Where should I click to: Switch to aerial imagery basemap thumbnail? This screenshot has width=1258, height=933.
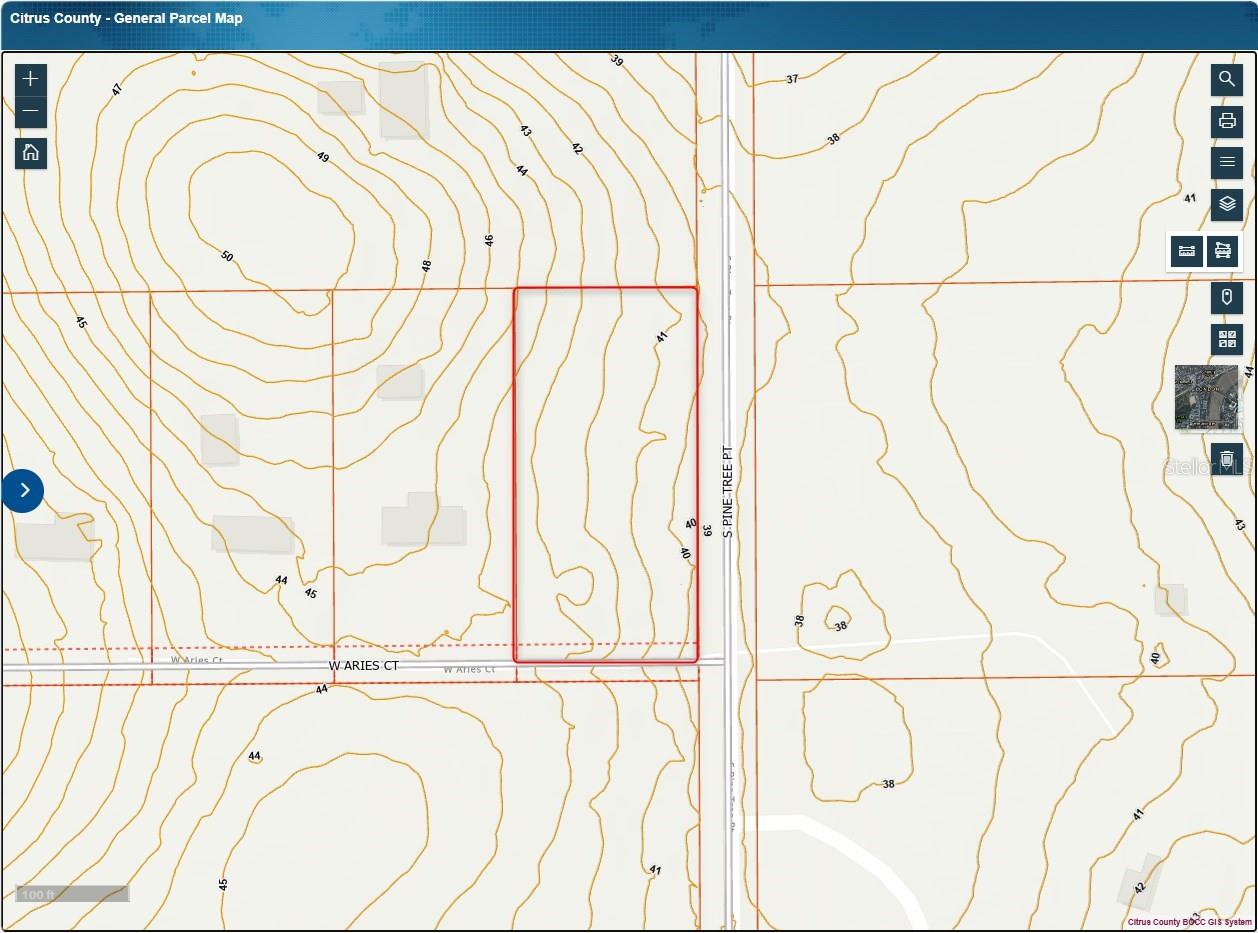[x=1206, y=397]
